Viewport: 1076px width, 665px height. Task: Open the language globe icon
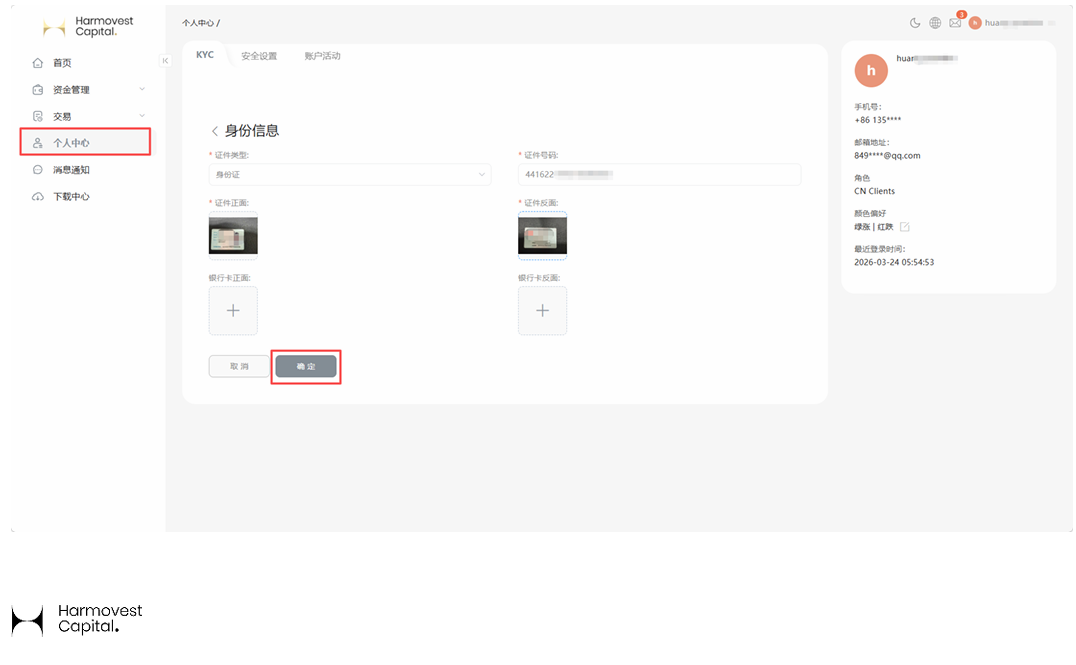(x=935, y=23)
